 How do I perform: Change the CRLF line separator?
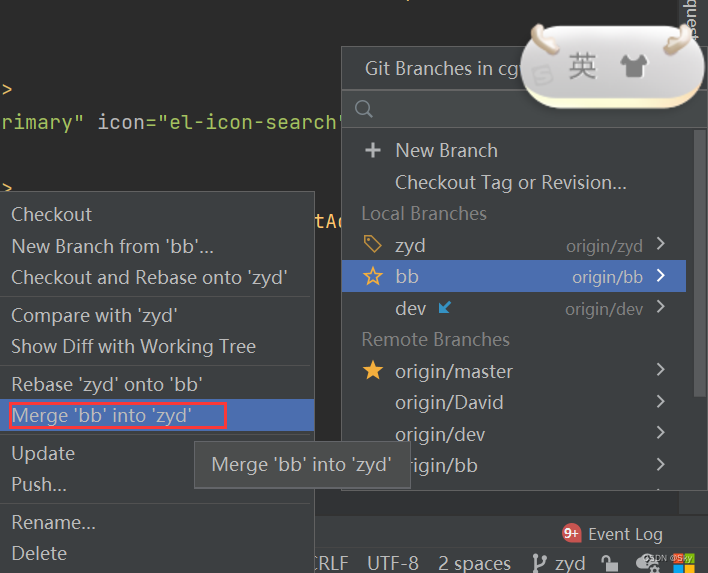click(331, 563)
